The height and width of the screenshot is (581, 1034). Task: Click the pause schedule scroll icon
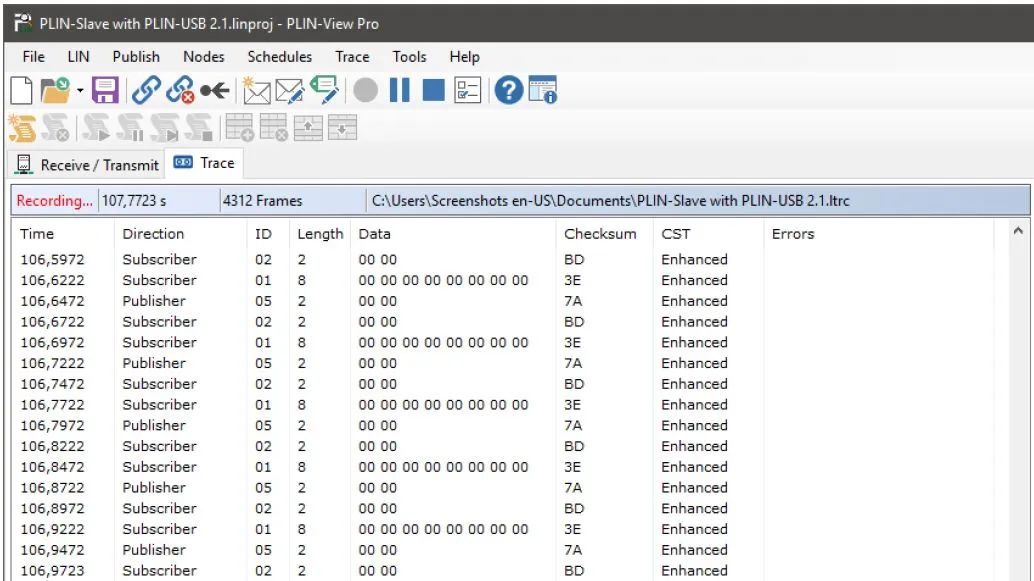[130, 128]
